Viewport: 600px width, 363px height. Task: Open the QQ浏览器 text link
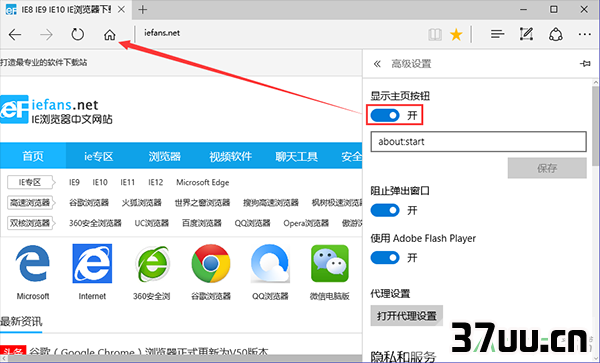[x=253, y=223]
